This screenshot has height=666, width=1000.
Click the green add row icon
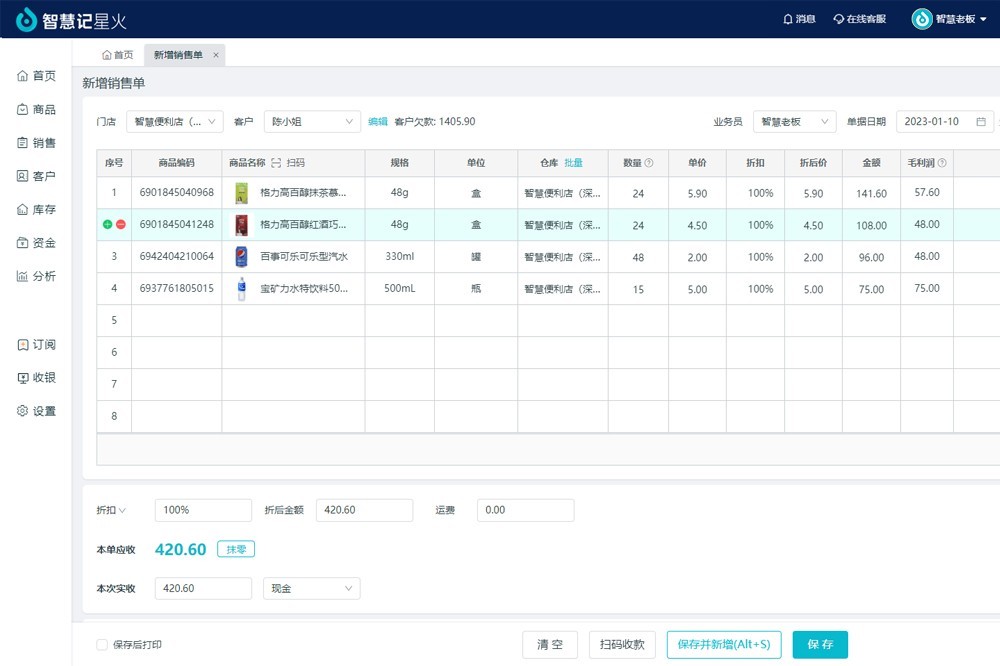pos(108,225)
